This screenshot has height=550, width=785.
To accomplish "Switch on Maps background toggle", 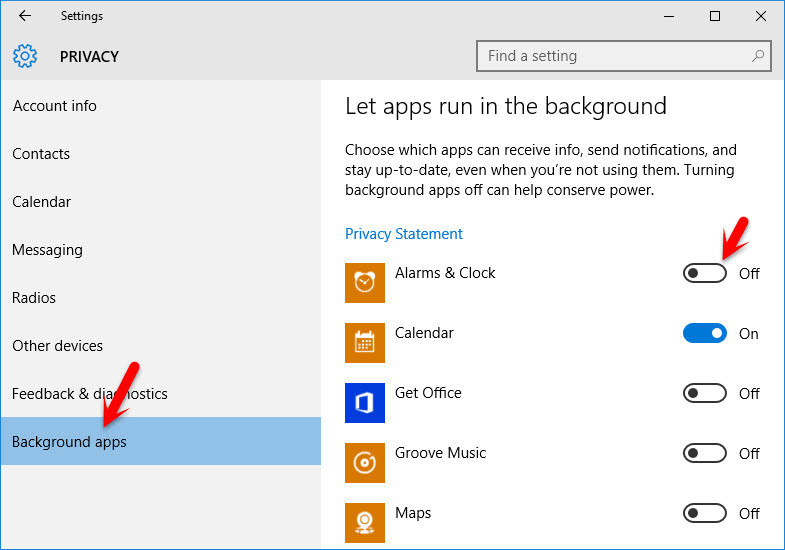I will click(704, 513).
